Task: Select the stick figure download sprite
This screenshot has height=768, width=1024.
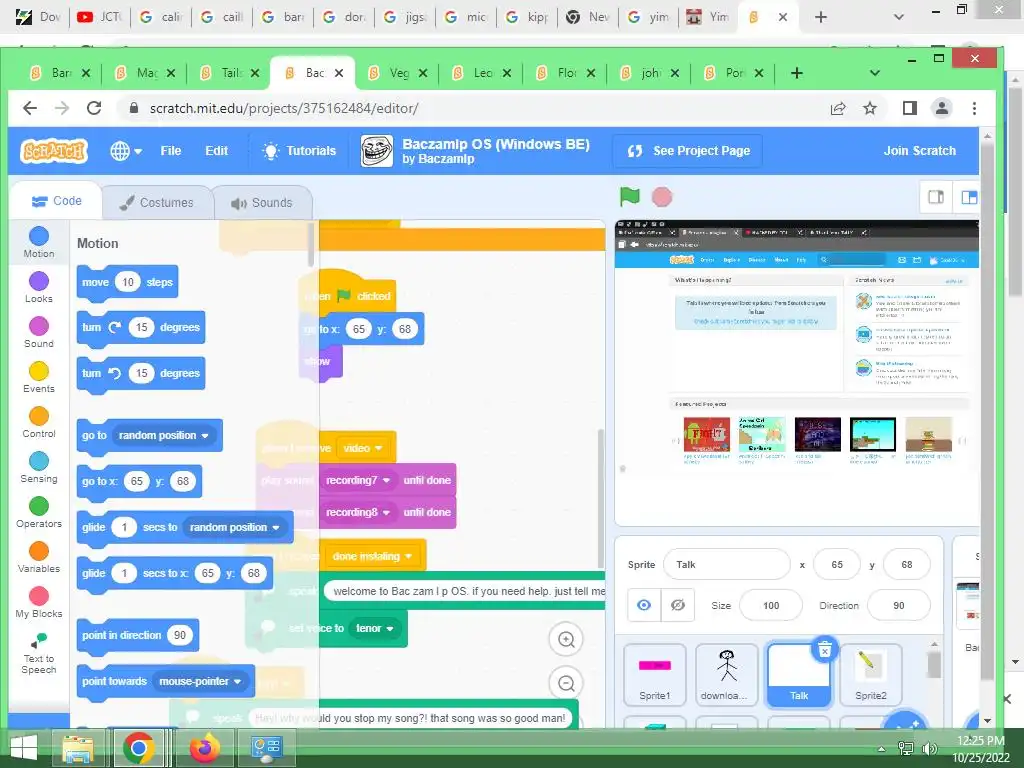Action: (x=726, y=675)
